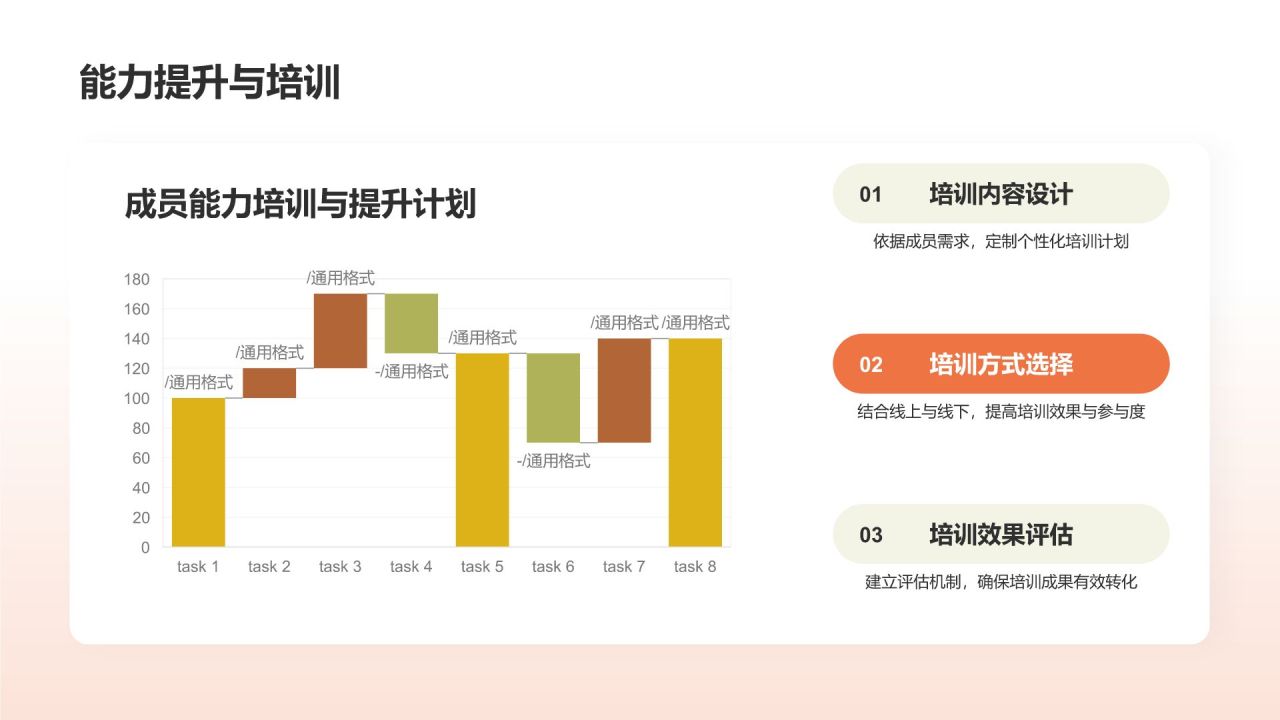Click the brown bar above task 7

pyautogui.click(x=624, y=390)
